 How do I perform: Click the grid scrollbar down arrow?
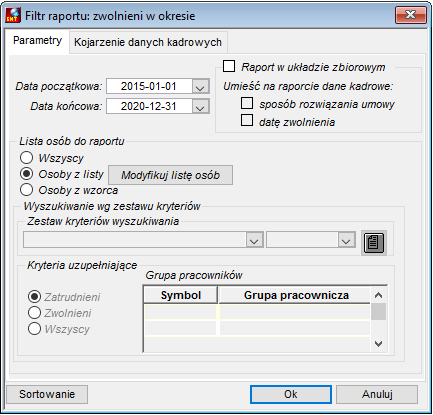tap(378, 343)
